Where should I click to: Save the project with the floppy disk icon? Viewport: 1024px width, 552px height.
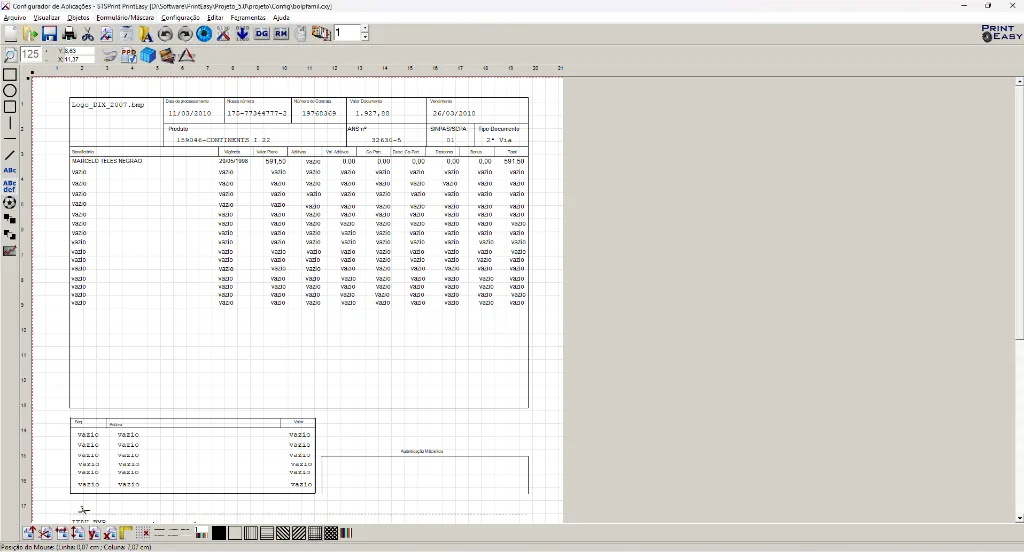[50, 33]
